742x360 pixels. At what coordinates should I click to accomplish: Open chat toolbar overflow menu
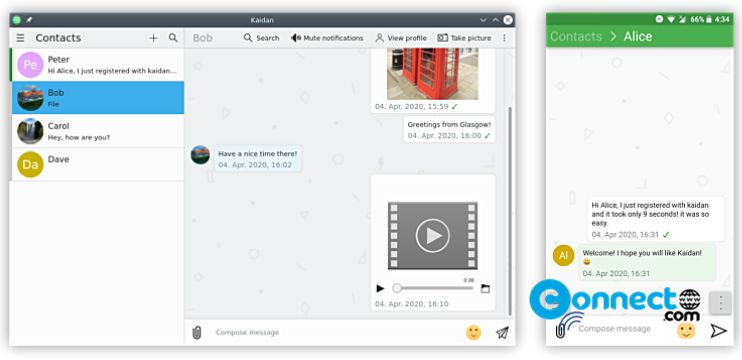click(x=504, y=38)
